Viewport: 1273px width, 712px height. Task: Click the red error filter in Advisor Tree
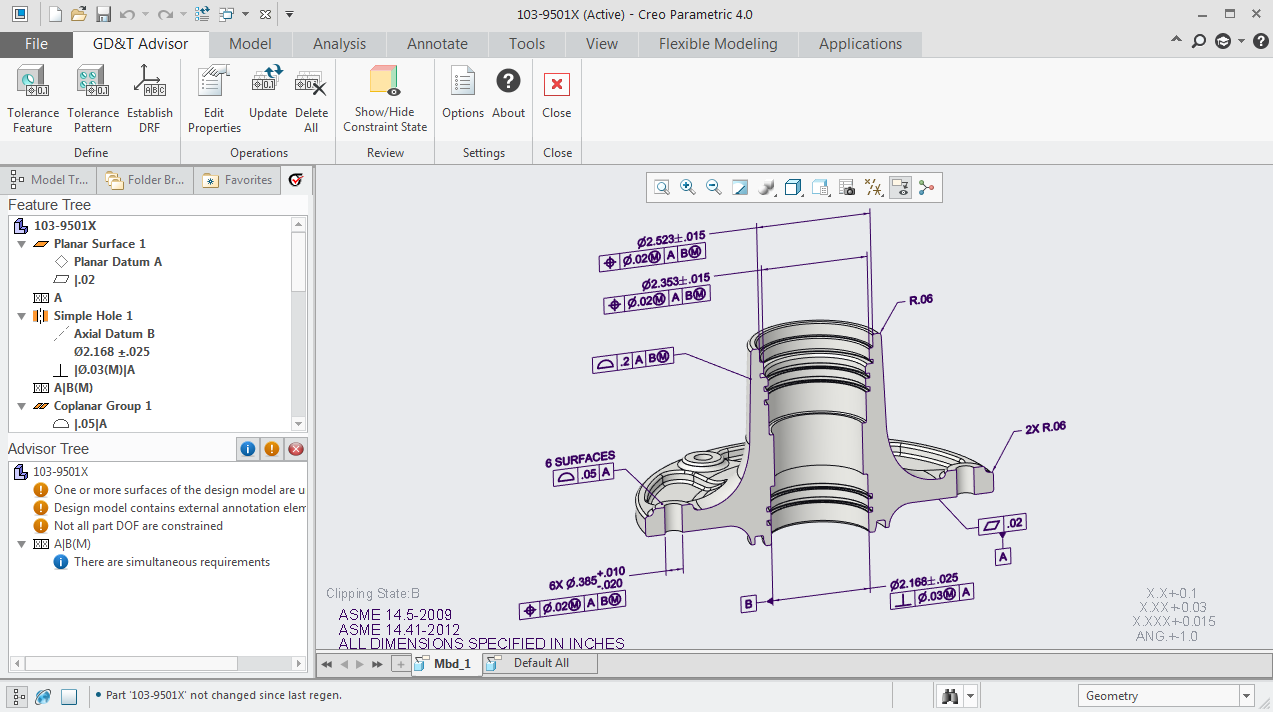point(295,448)
